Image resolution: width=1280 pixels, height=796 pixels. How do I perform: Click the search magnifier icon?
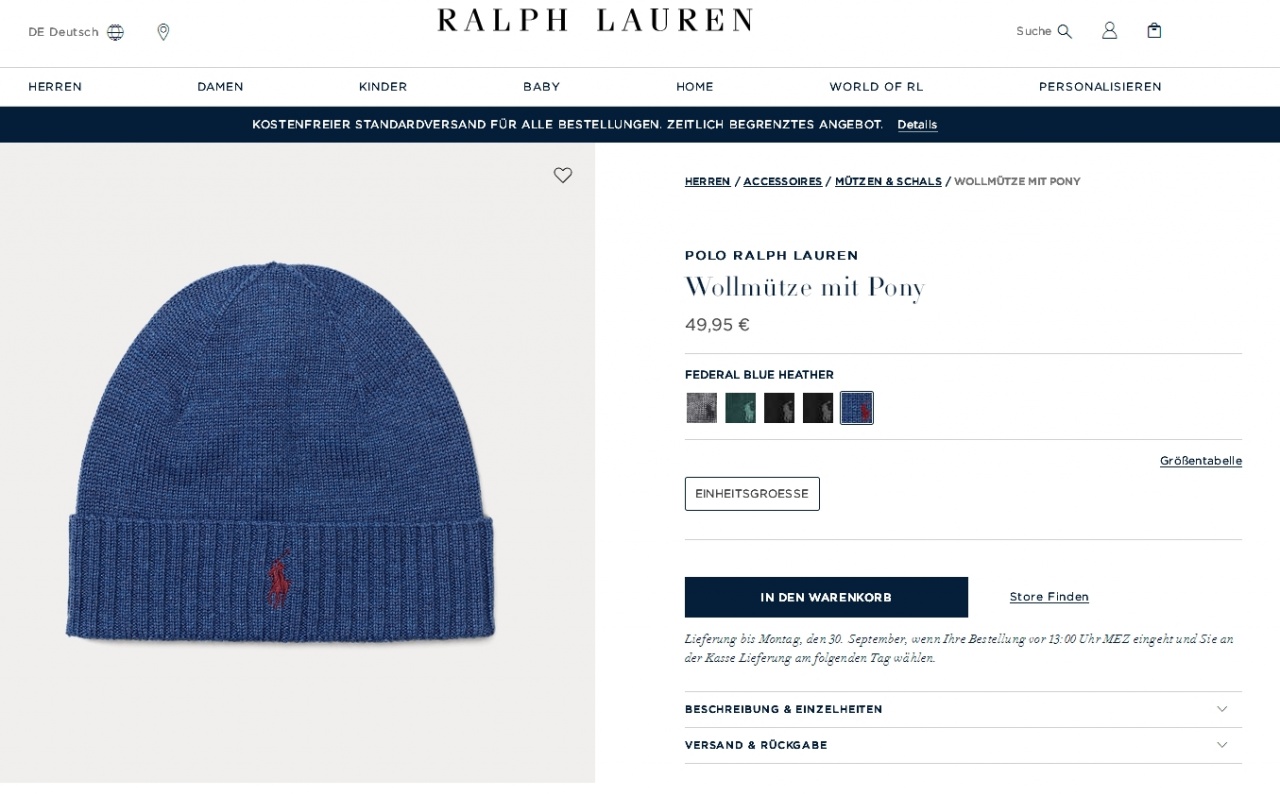[1064, 31]
